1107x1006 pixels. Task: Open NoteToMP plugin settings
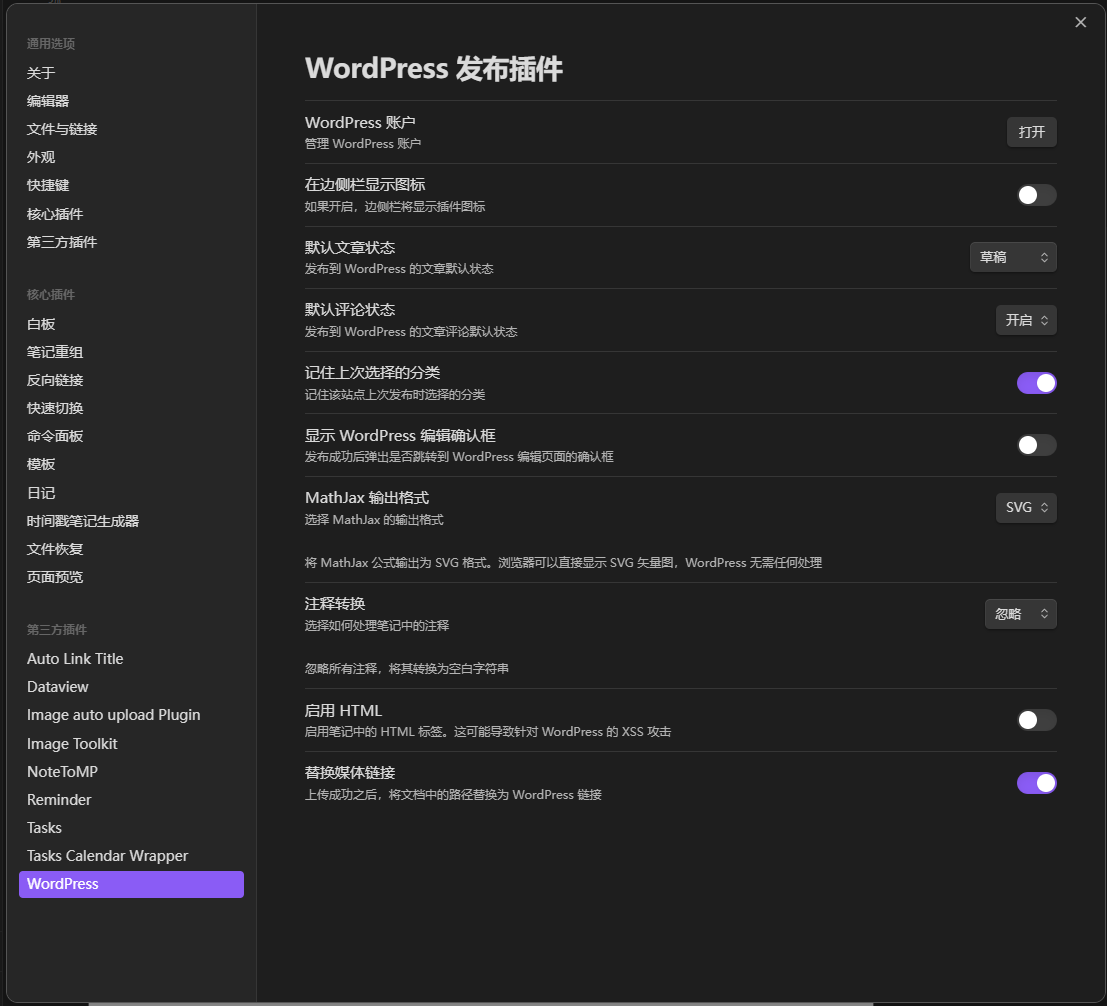click(x=131, y=772)
